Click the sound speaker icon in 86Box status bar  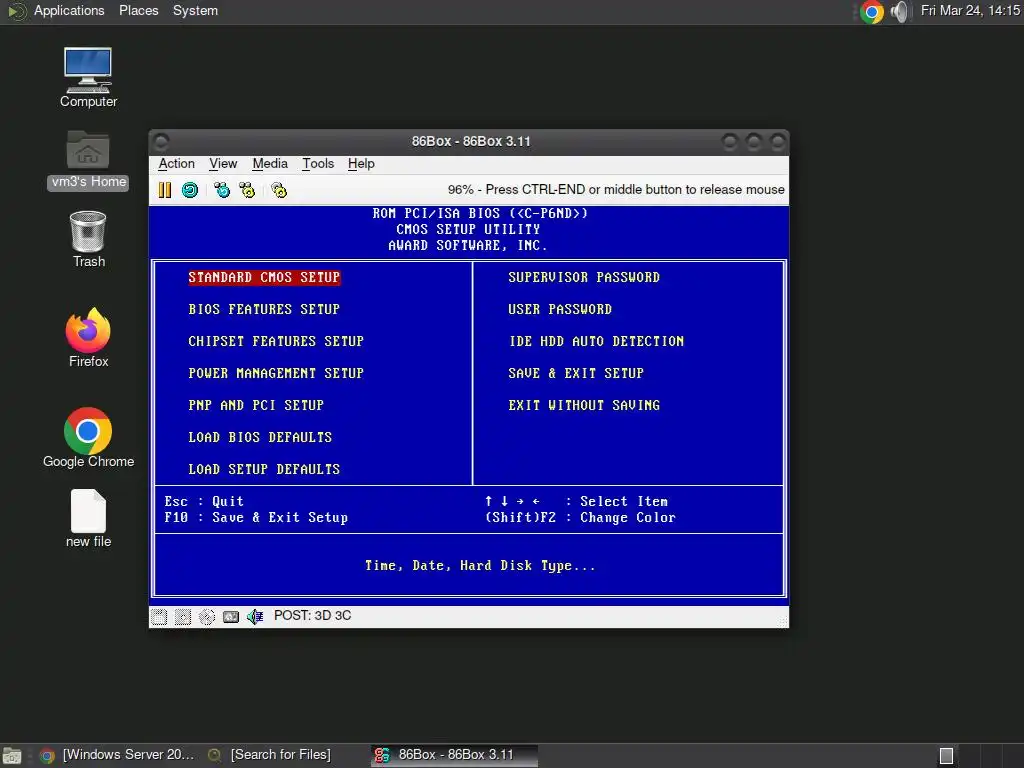pos(255,616)
